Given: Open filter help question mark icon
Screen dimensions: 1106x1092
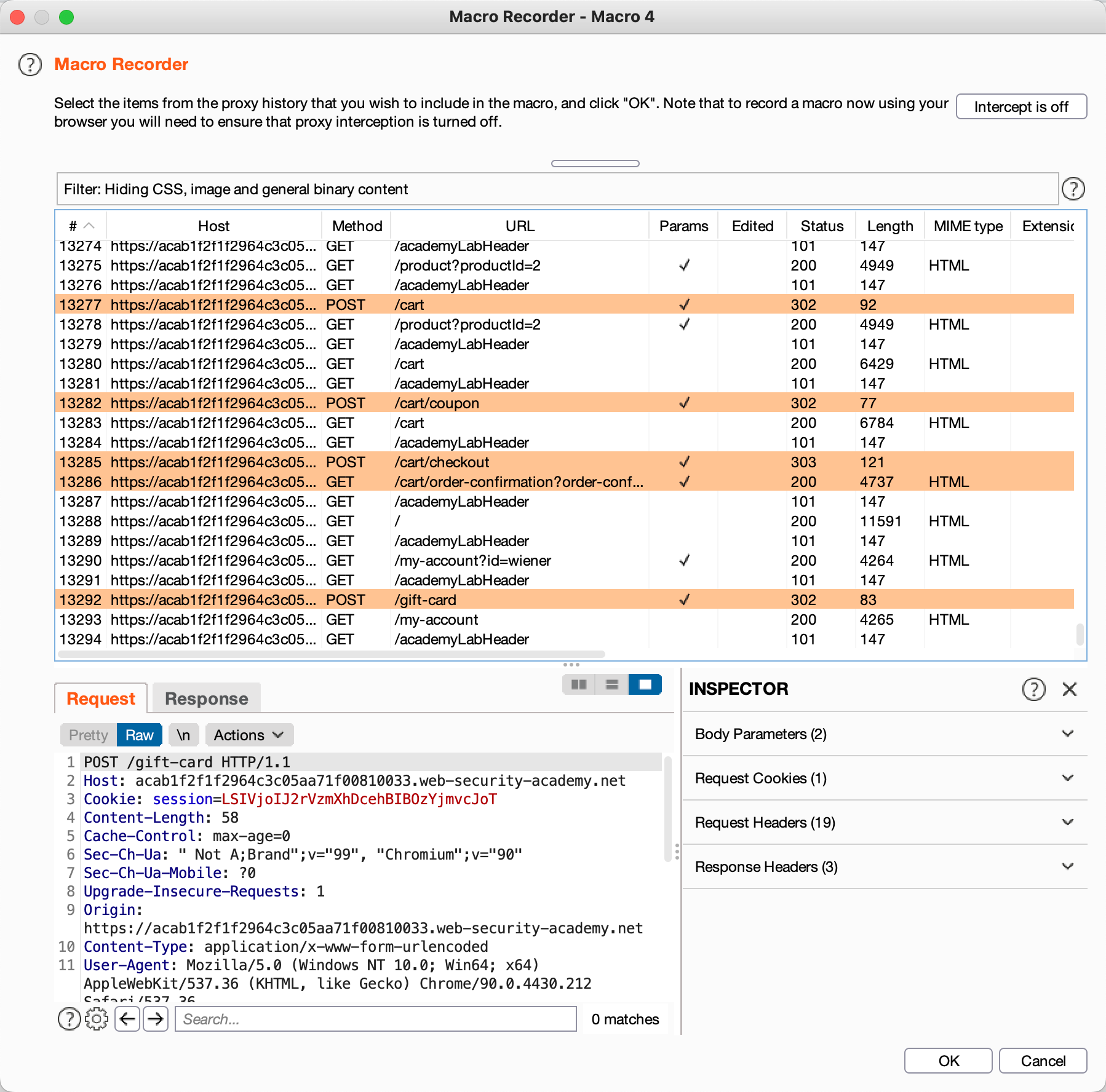Looking at the screenshot, I should click(1073, 189).
